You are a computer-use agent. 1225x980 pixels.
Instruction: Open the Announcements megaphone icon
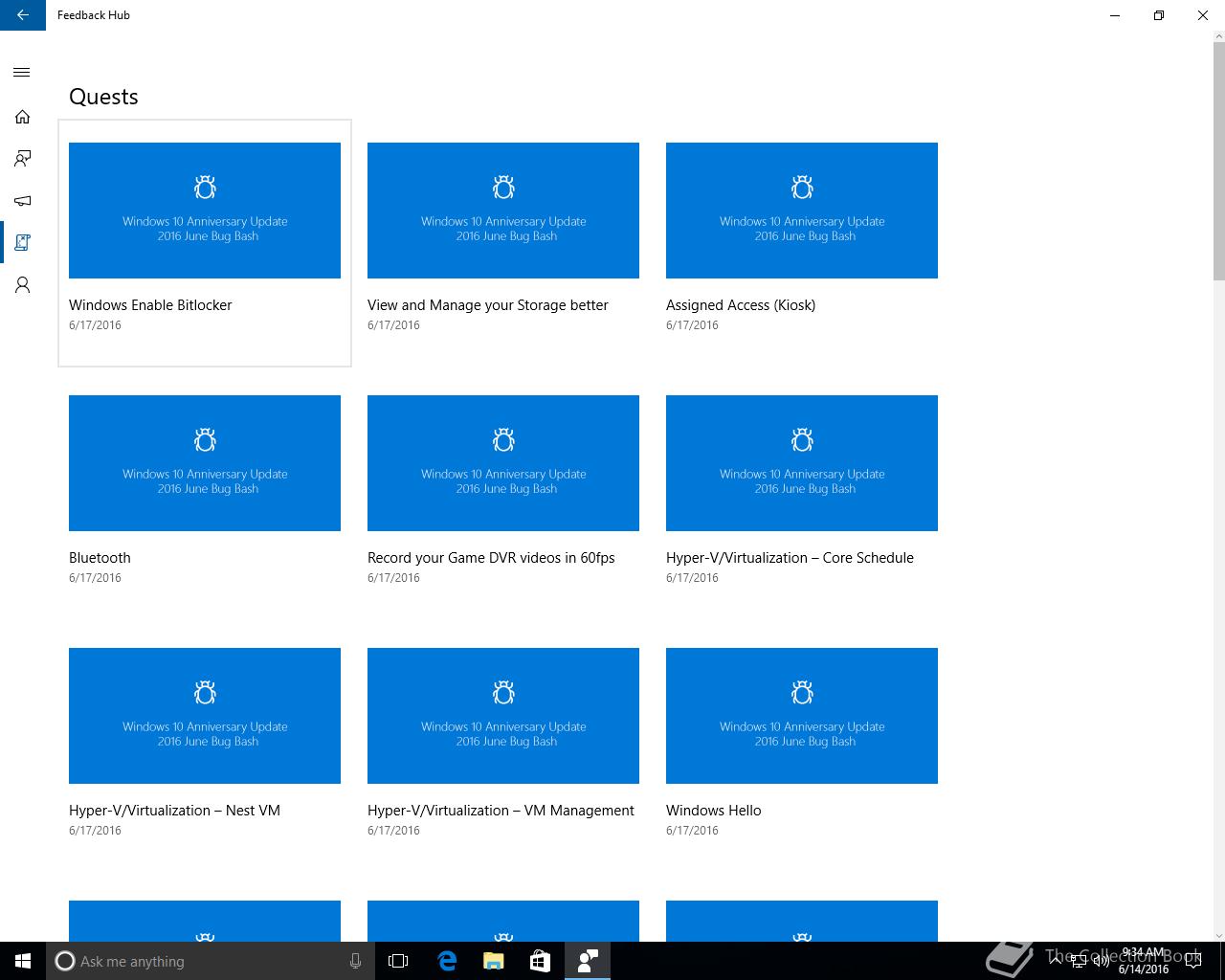23,201
